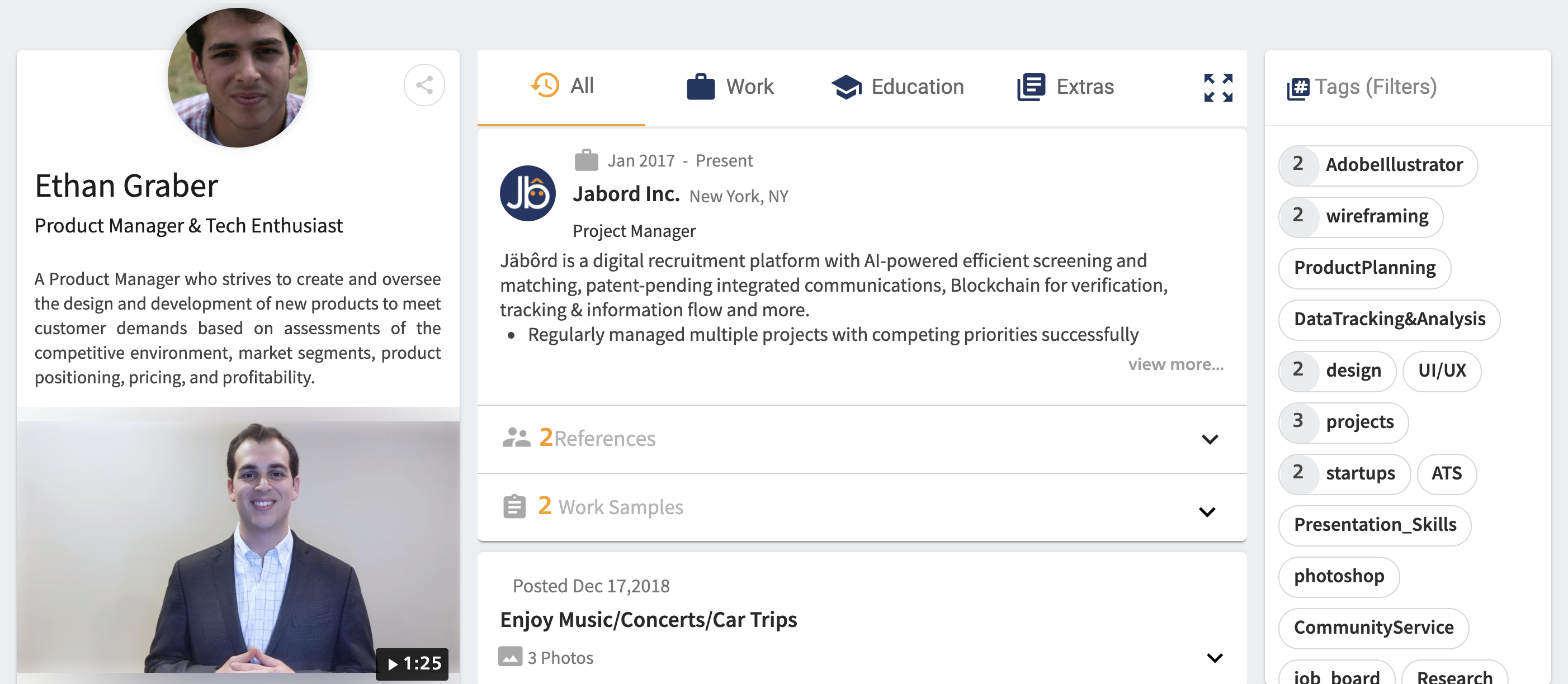Image resolution: width=1568 pixels, height=684 pixels.
Task: Click the Jabord Inc. company logo
Action: click(x=527, y=193)
